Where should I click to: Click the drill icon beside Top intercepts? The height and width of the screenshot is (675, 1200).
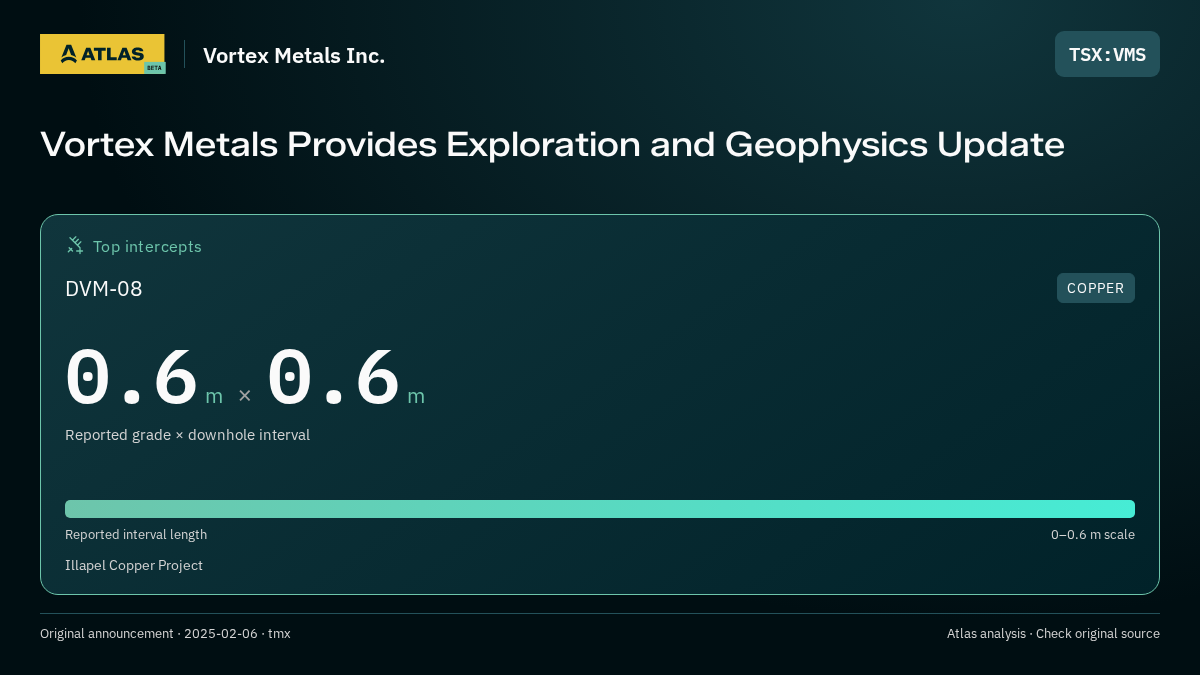coord(75,245)
